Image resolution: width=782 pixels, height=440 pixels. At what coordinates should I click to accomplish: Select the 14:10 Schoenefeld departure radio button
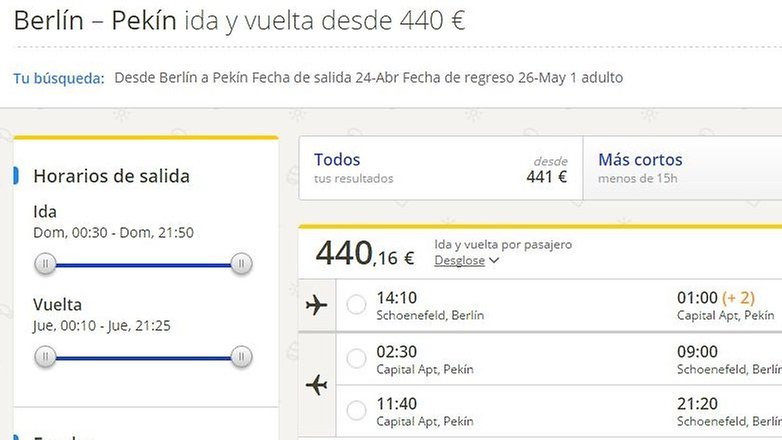click(356, 304)
